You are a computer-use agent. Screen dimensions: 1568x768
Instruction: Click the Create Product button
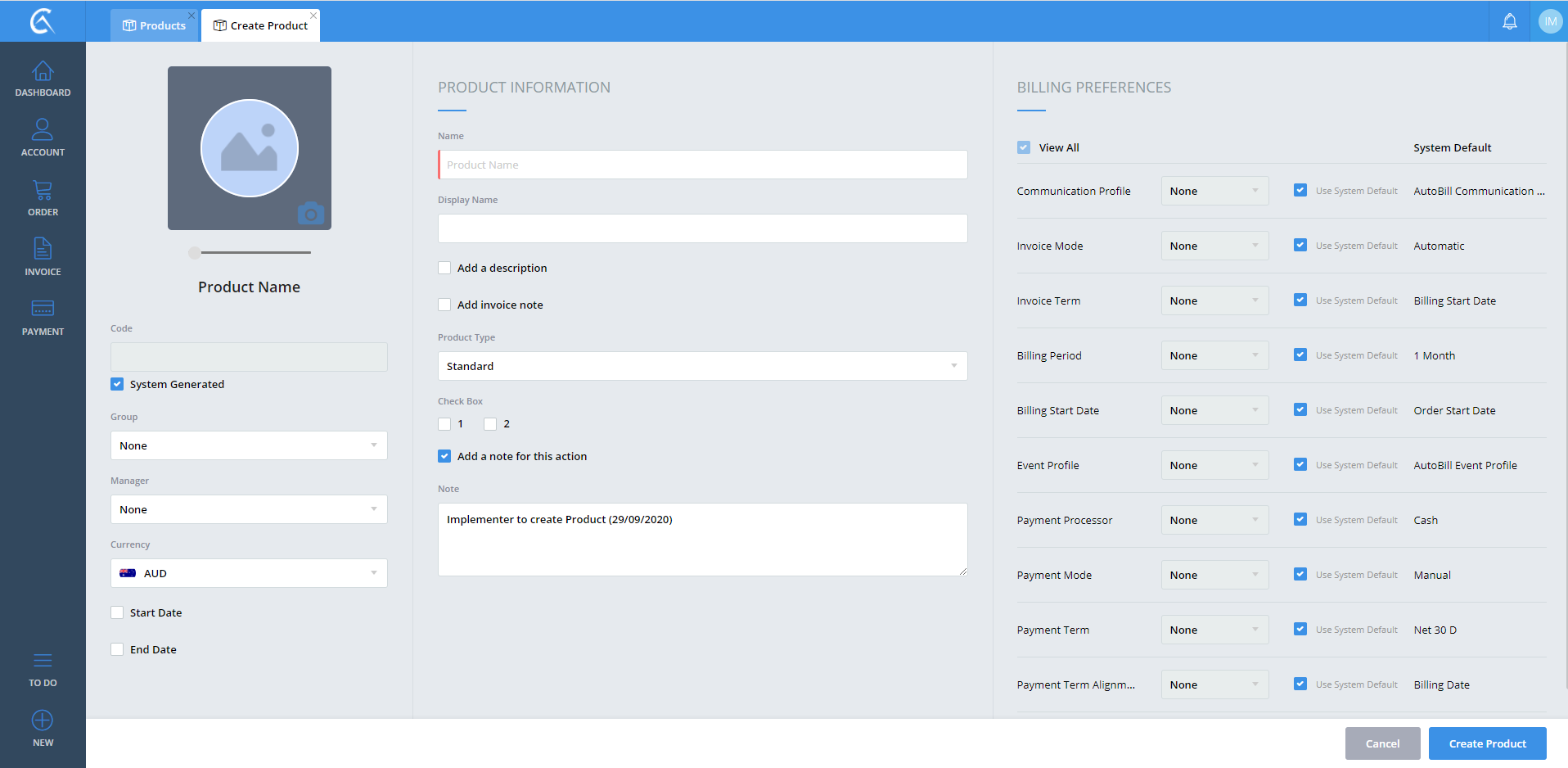pyautogui.click(x=1487, y=743)
